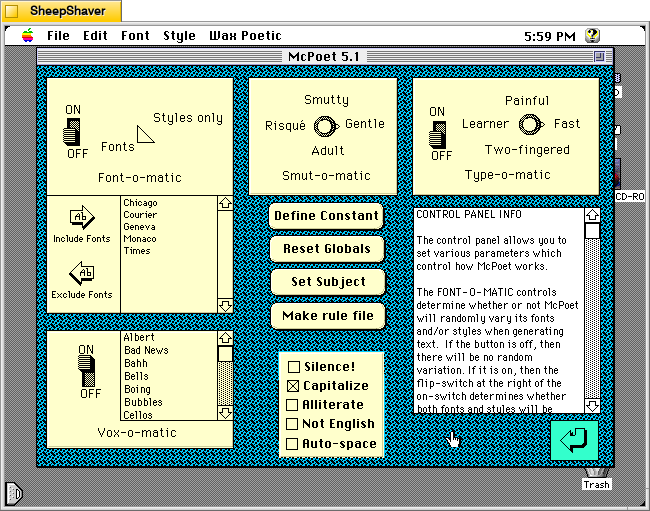The height and width of the screenshot is (511, 650).
Task: Click the Painful dial label
Action: click(x=527, y=101)
